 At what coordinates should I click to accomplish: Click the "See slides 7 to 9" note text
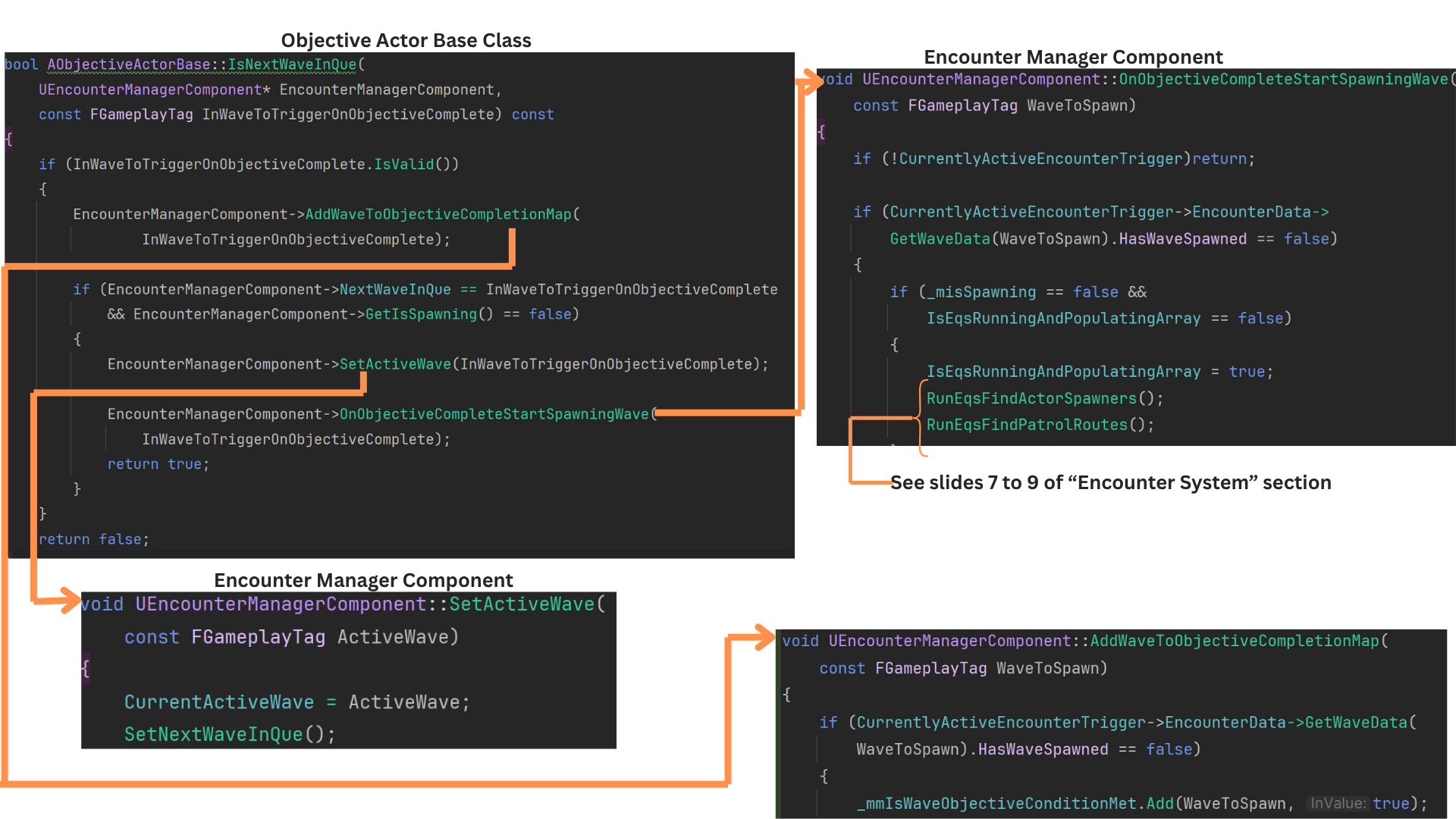(1110, 482)
